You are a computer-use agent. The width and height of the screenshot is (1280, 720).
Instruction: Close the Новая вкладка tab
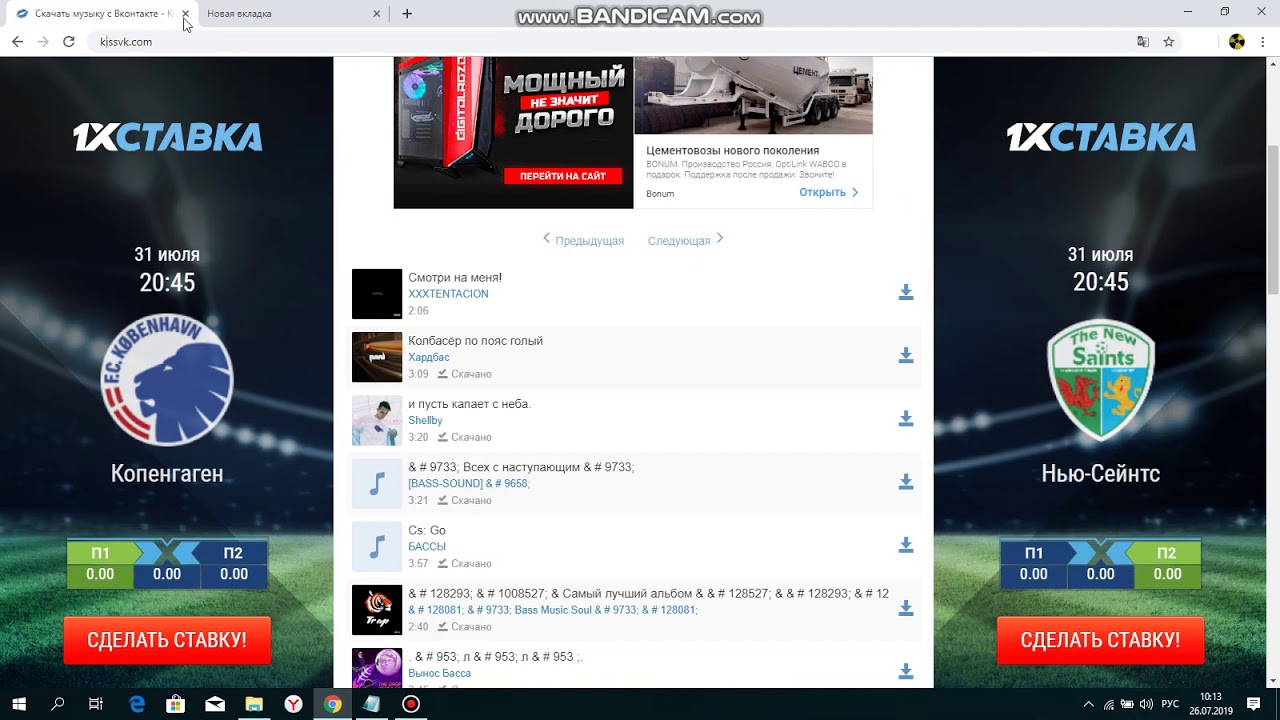pos(376,14)
